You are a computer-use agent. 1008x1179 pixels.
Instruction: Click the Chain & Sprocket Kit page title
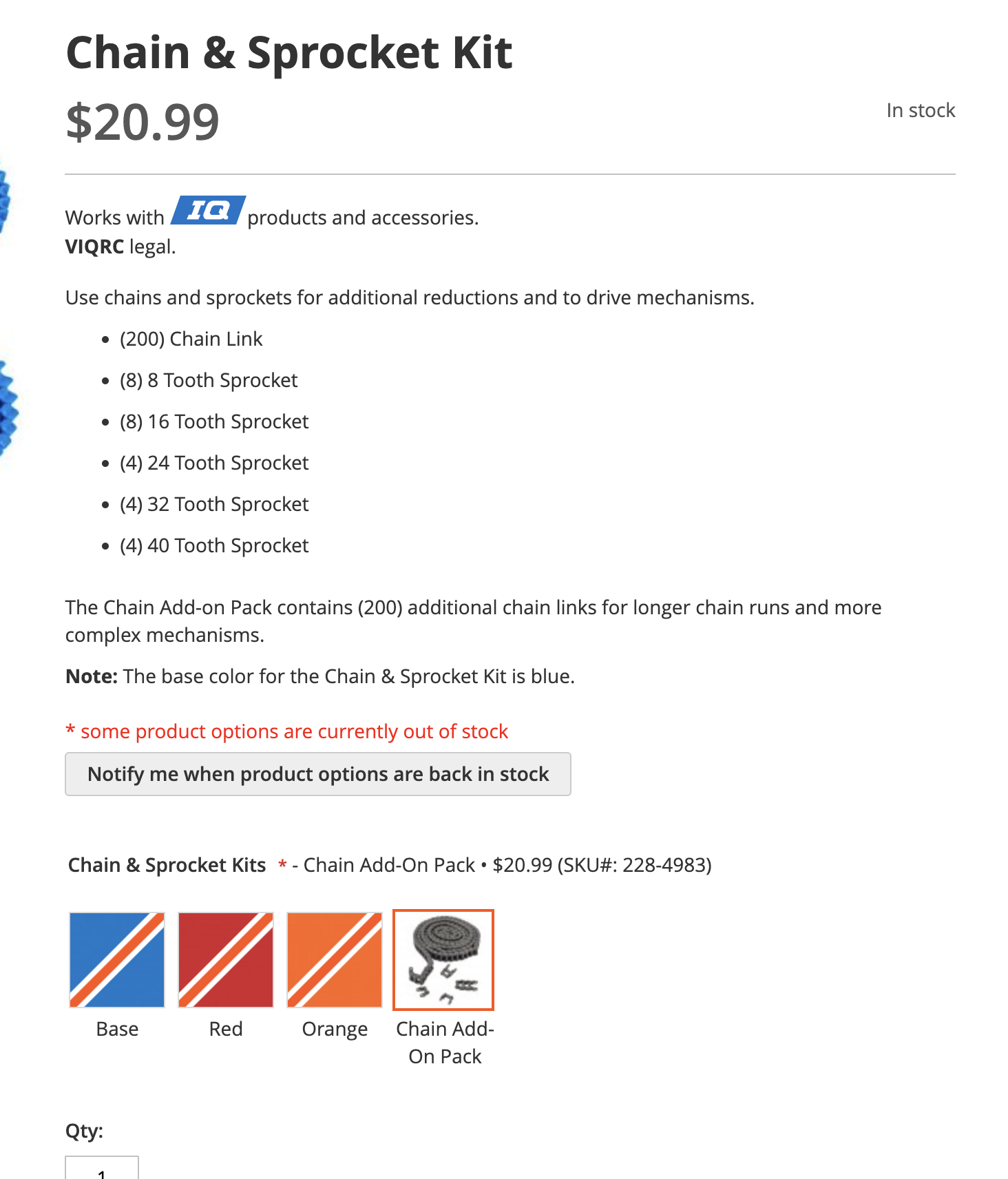(289, 53)
